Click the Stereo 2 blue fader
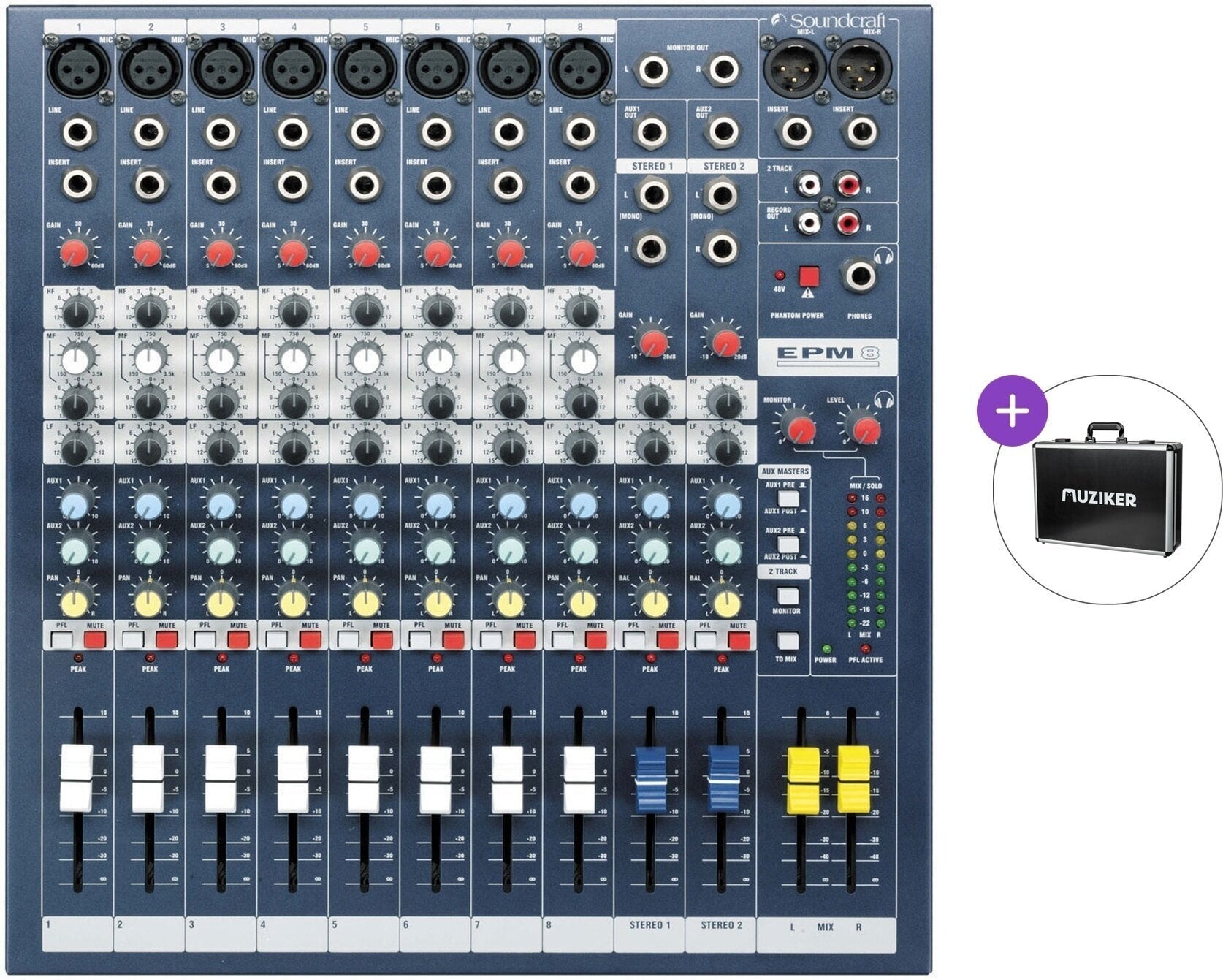 (x=723, y=779)
